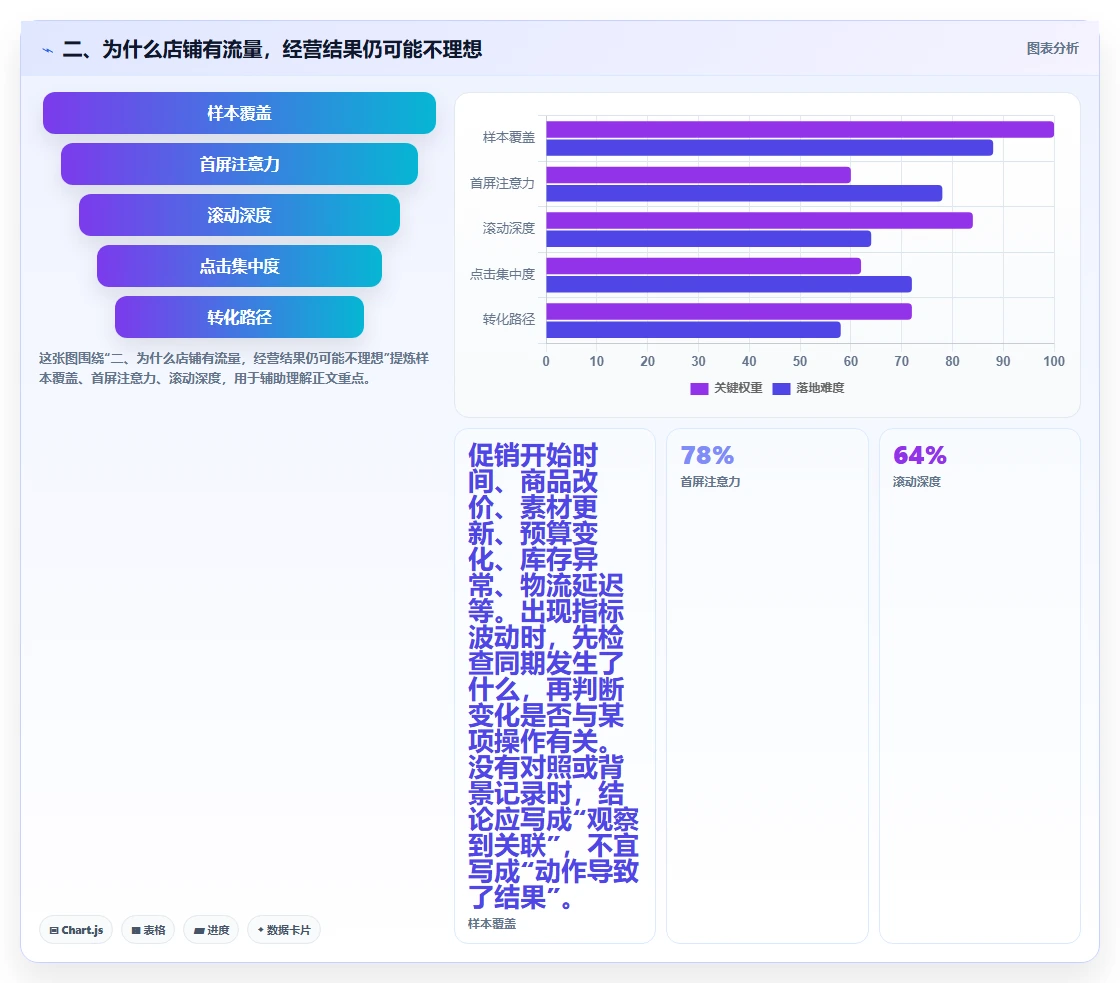1120x983 pixels.
Task: Select the 转化路径 funnel stage
Action: [x=239, y=317]
